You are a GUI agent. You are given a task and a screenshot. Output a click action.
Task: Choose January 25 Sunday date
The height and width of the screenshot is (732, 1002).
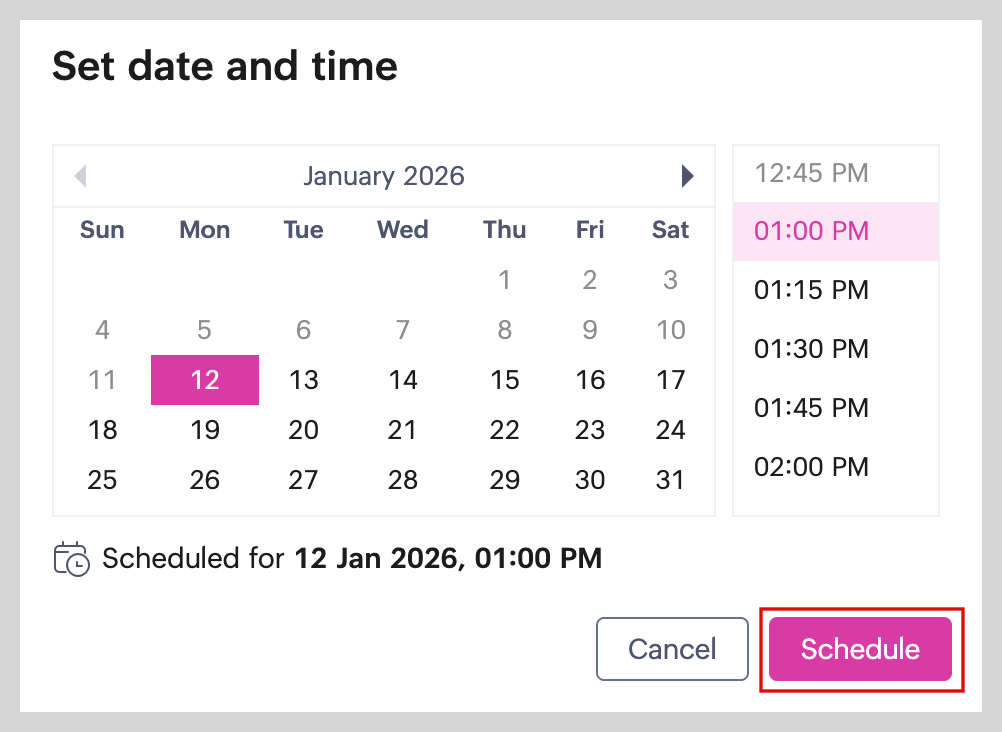[103, 480]
